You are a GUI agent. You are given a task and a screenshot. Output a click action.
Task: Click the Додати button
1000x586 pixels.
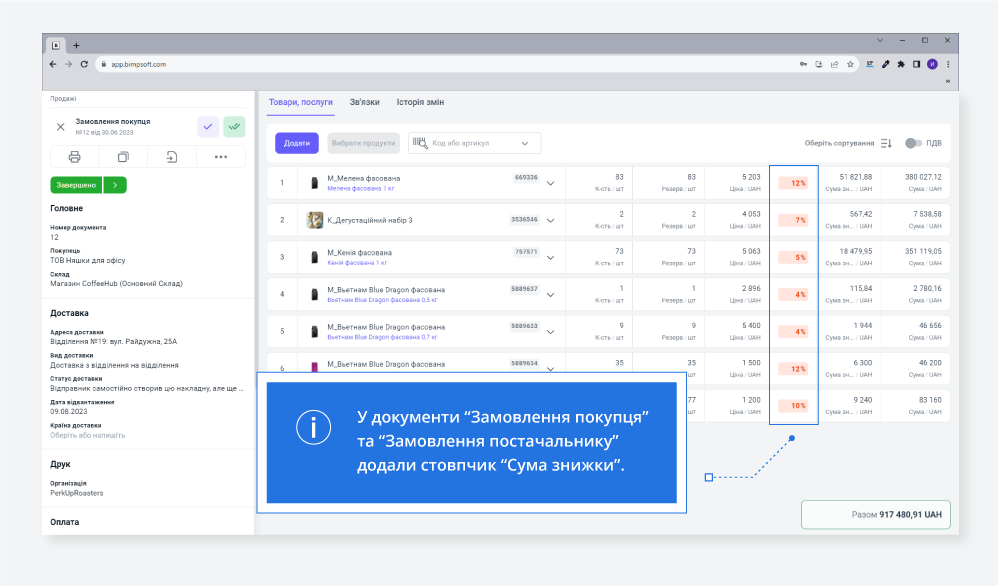tap(296, 143)
